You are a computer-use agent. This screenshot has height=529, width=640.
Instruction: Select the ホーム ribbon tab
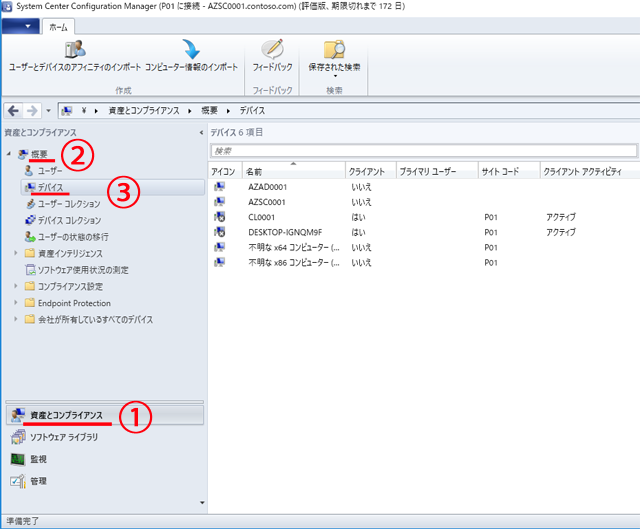(59, 27)
